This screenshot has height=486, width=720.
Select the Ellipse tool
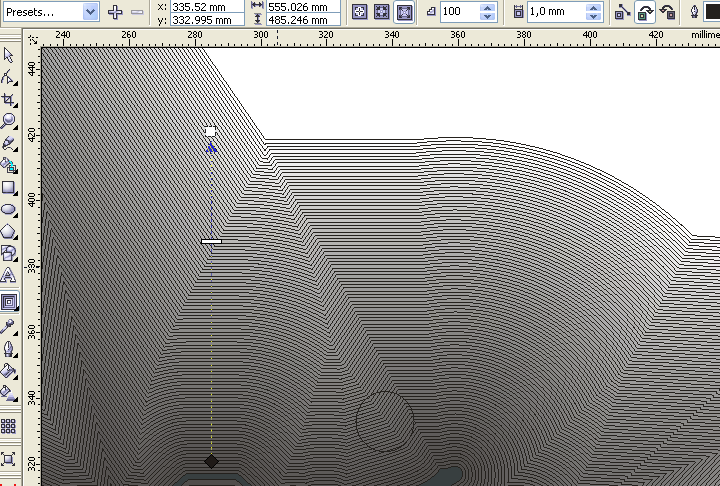9,209
